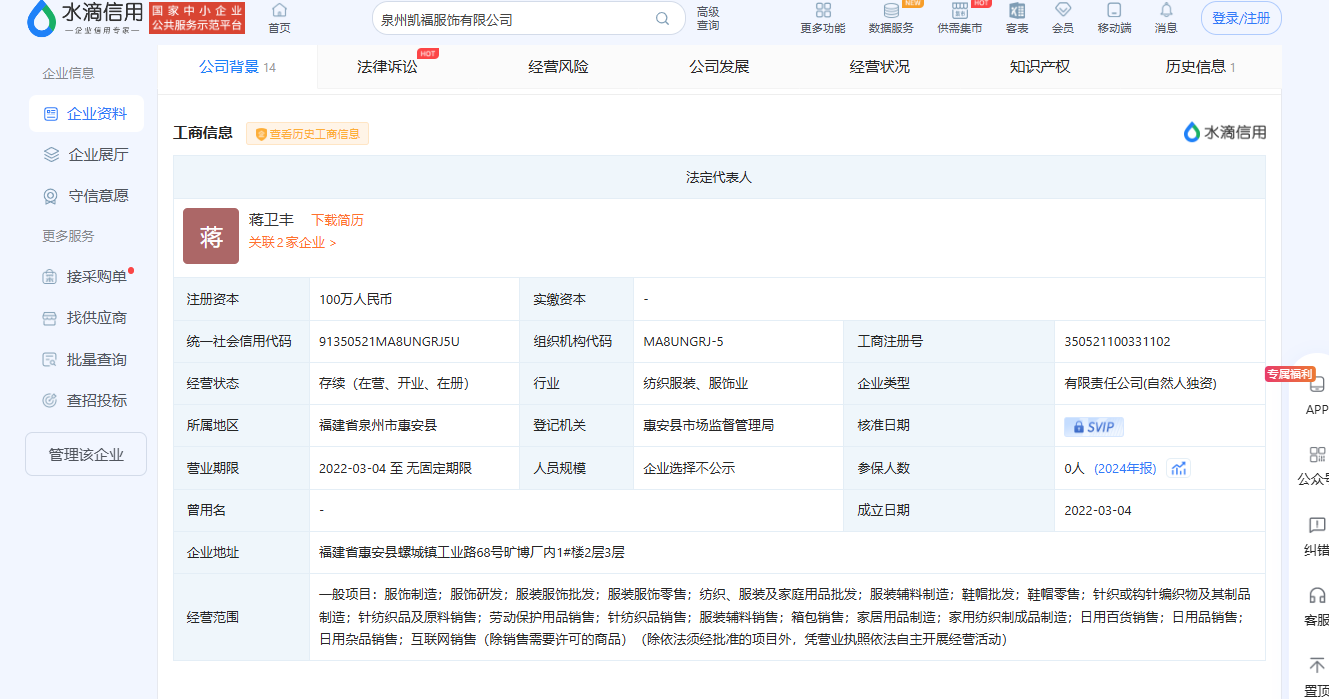Switch to 公司发展 tab
Screen dimensions: 1329x699
point(719,67)
